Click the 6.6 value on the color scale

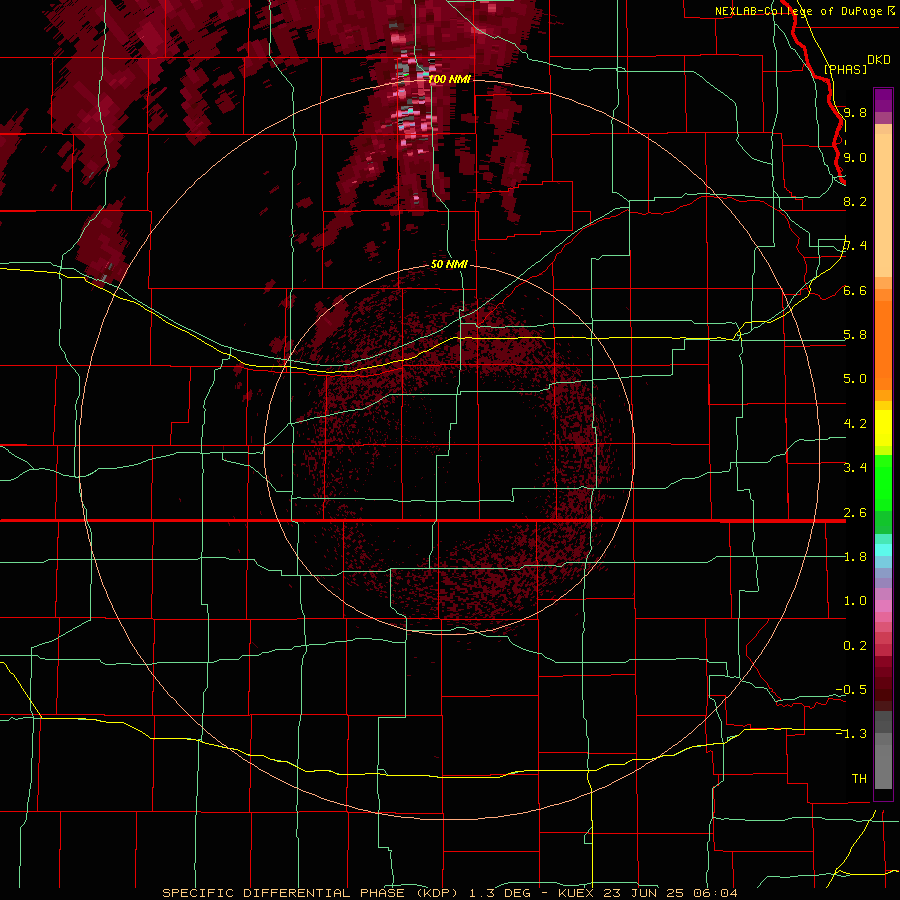click(x=855, y=290)
